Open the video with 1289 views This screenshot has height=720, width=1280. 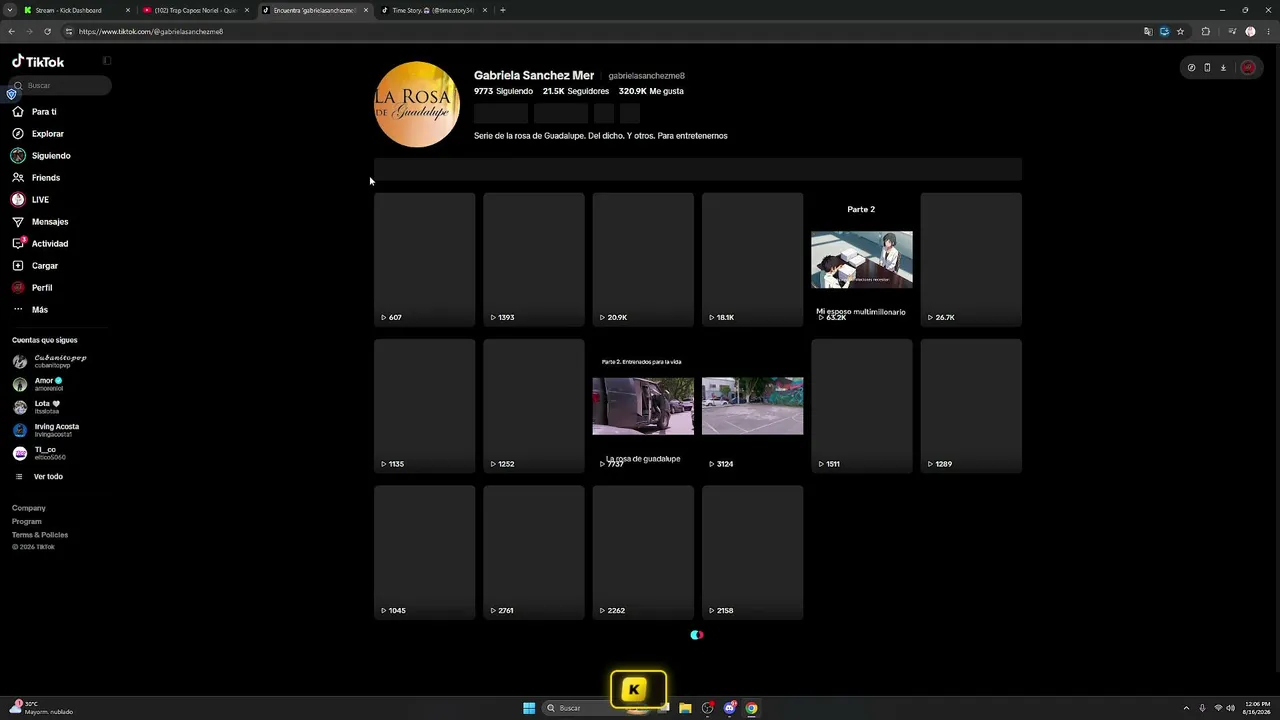971,406
